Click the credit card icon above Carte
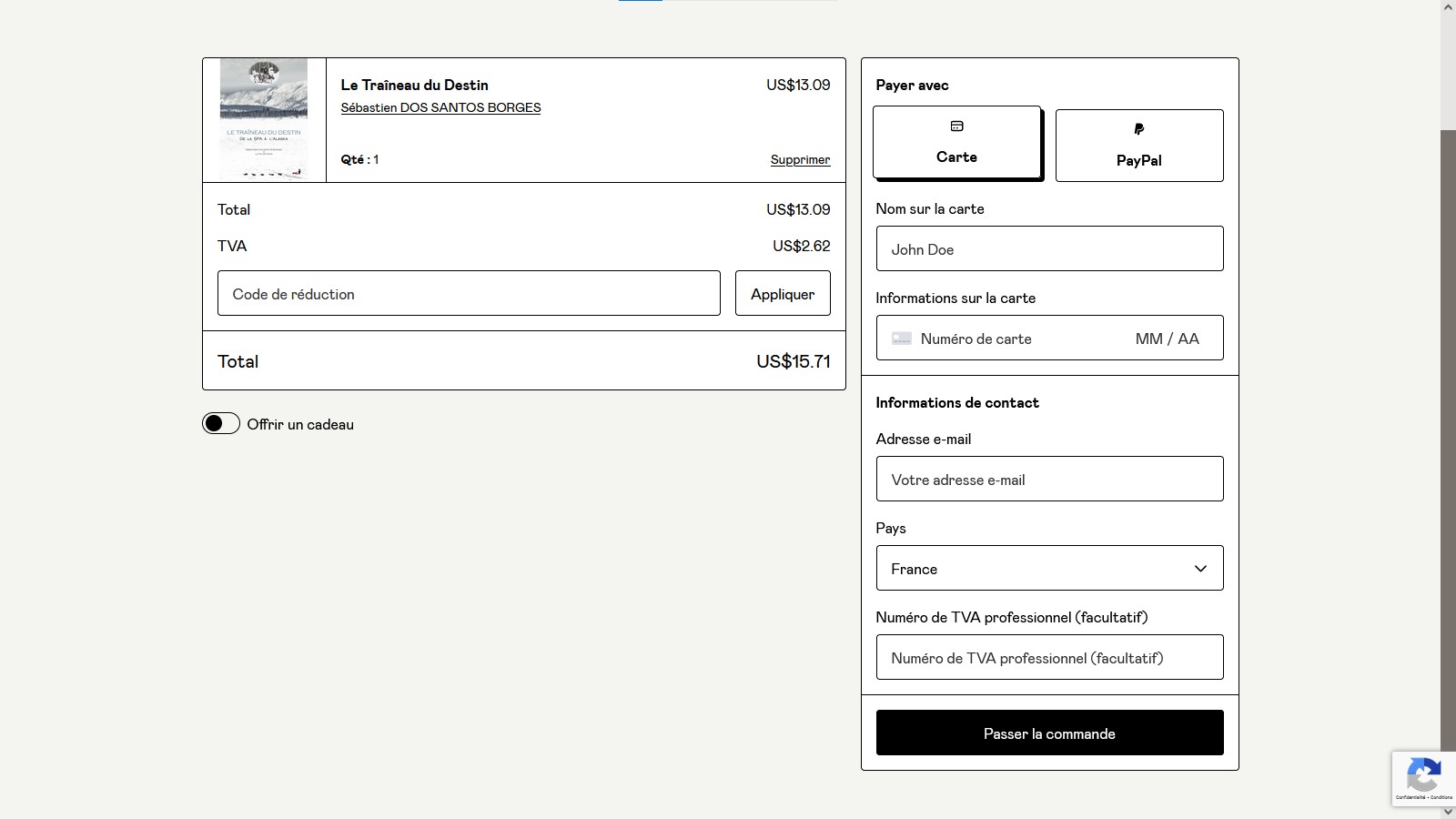Screen dimensions: 1456x819 pyautogui.click(x=956, y=126)
